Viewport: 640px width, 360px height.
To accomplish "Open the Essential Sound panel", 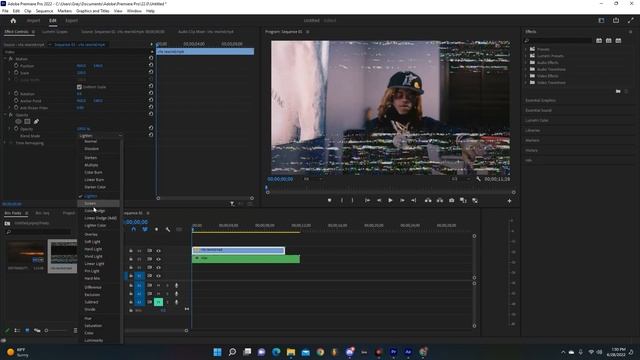I will point(538,110).
